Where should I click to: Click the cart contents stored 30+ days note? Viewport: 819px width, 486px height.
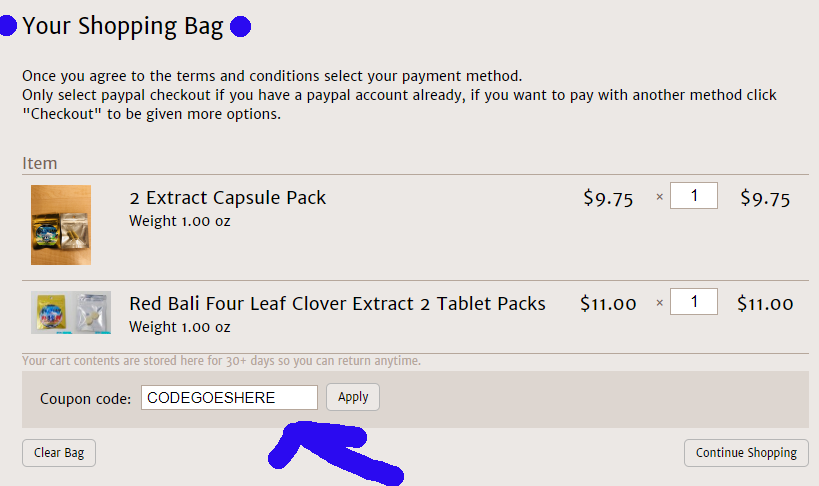[x=221, y=360]
